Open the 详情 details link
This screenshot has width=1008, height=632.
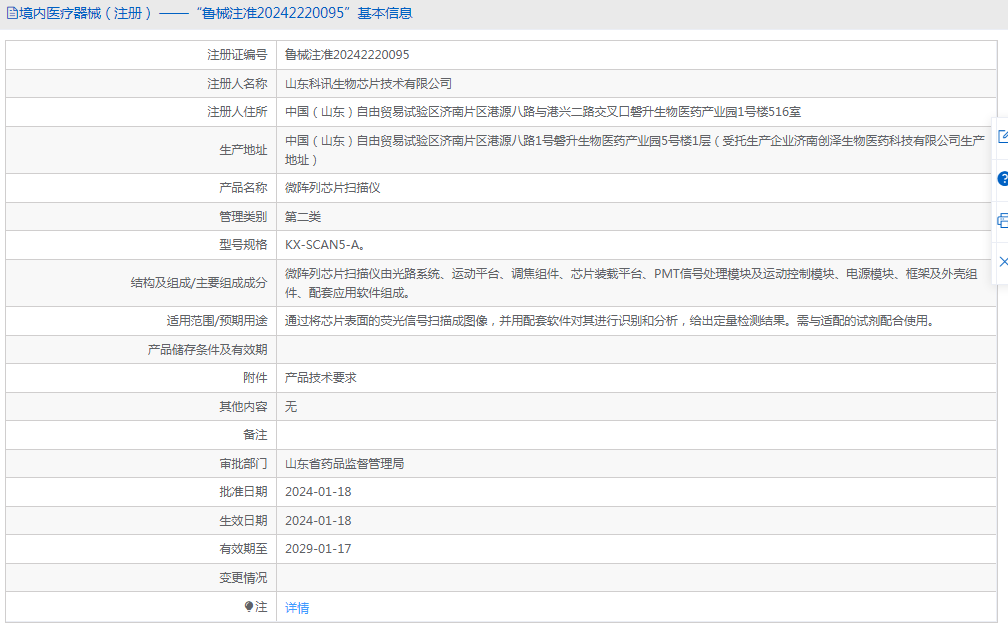297,608
